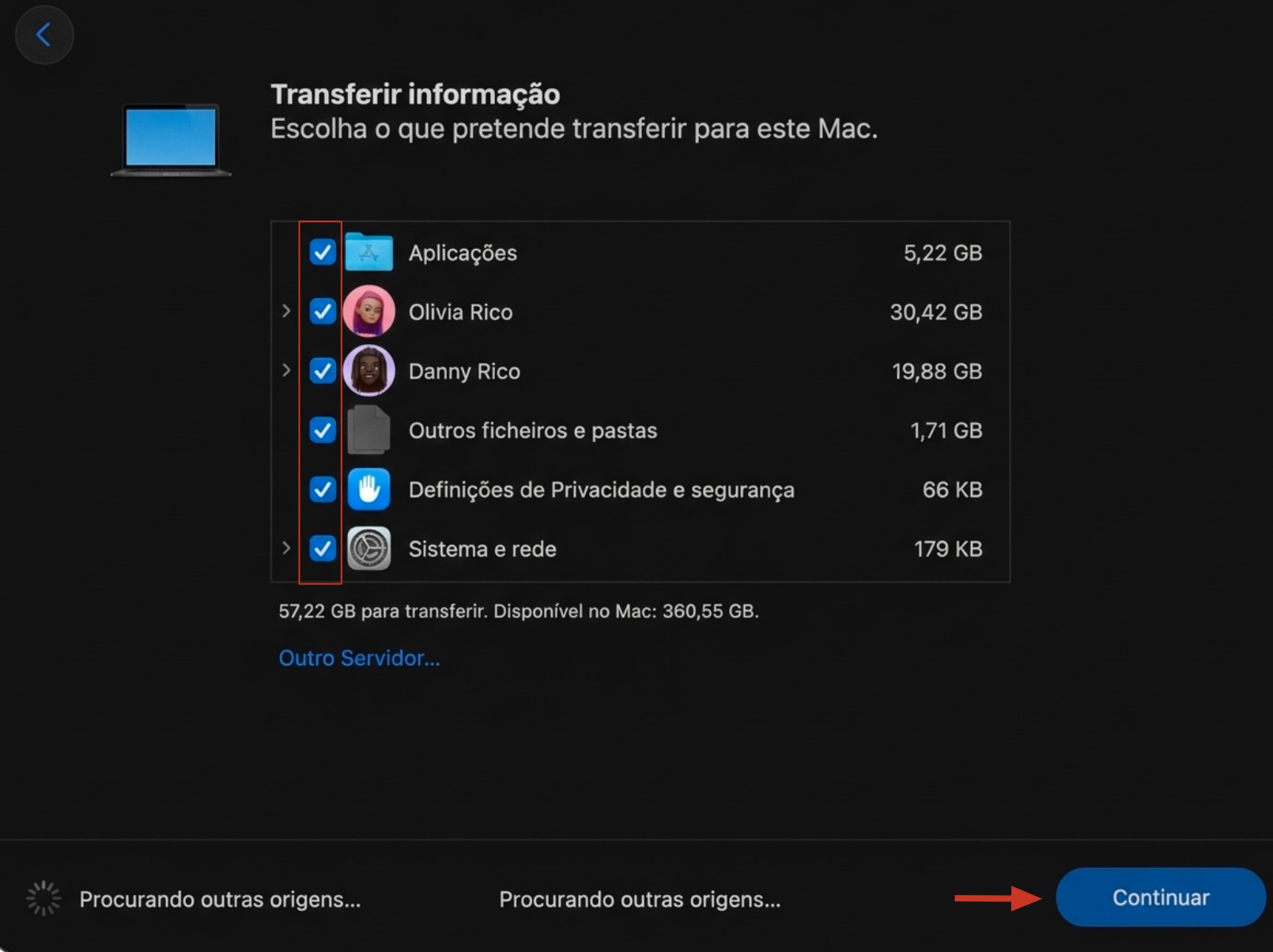Open Outro Servidor link
This screenshot has height=952, width=1273.
click(360, 658)
